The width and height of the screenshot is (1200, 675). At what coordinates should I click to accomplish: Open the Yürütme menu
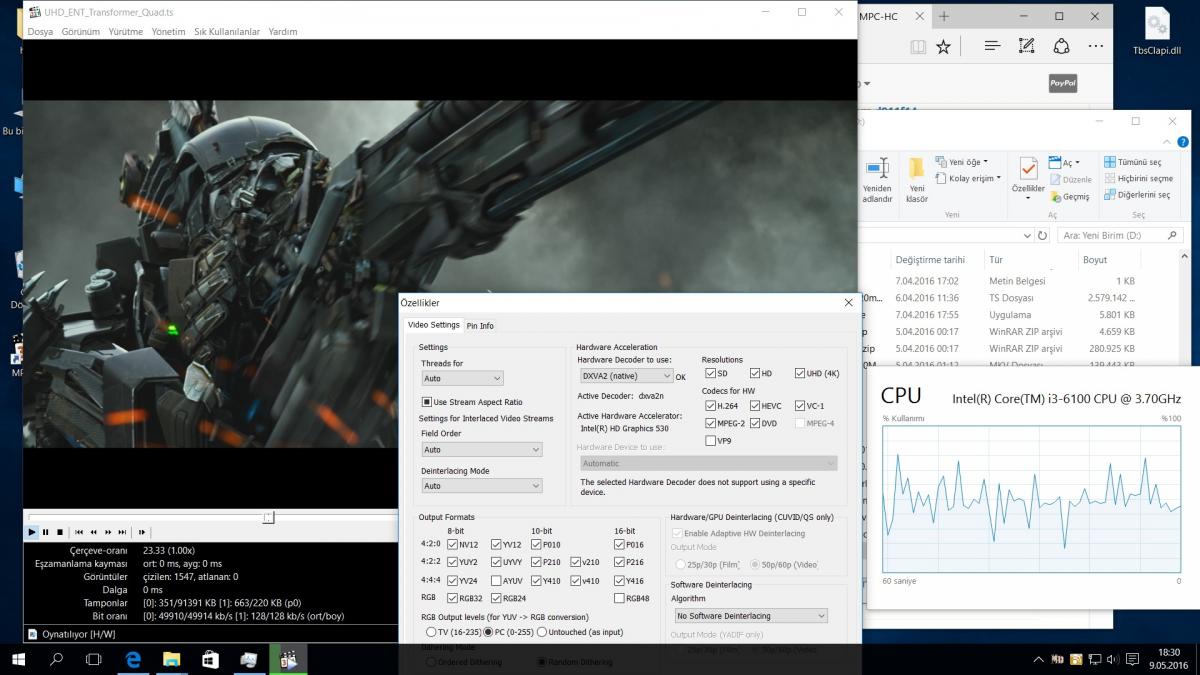coord(126,32)
